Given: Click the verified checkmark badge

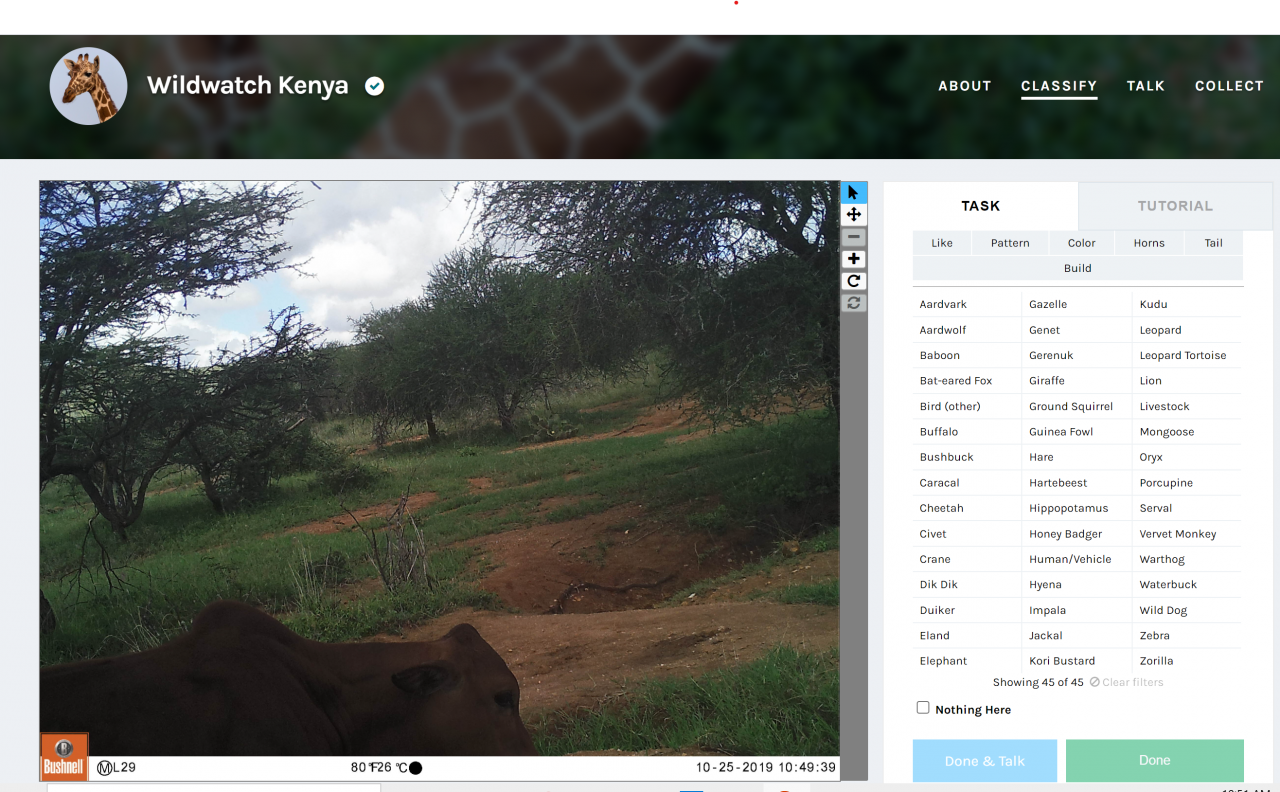Looking at the screenshot, I should point(374,86).
